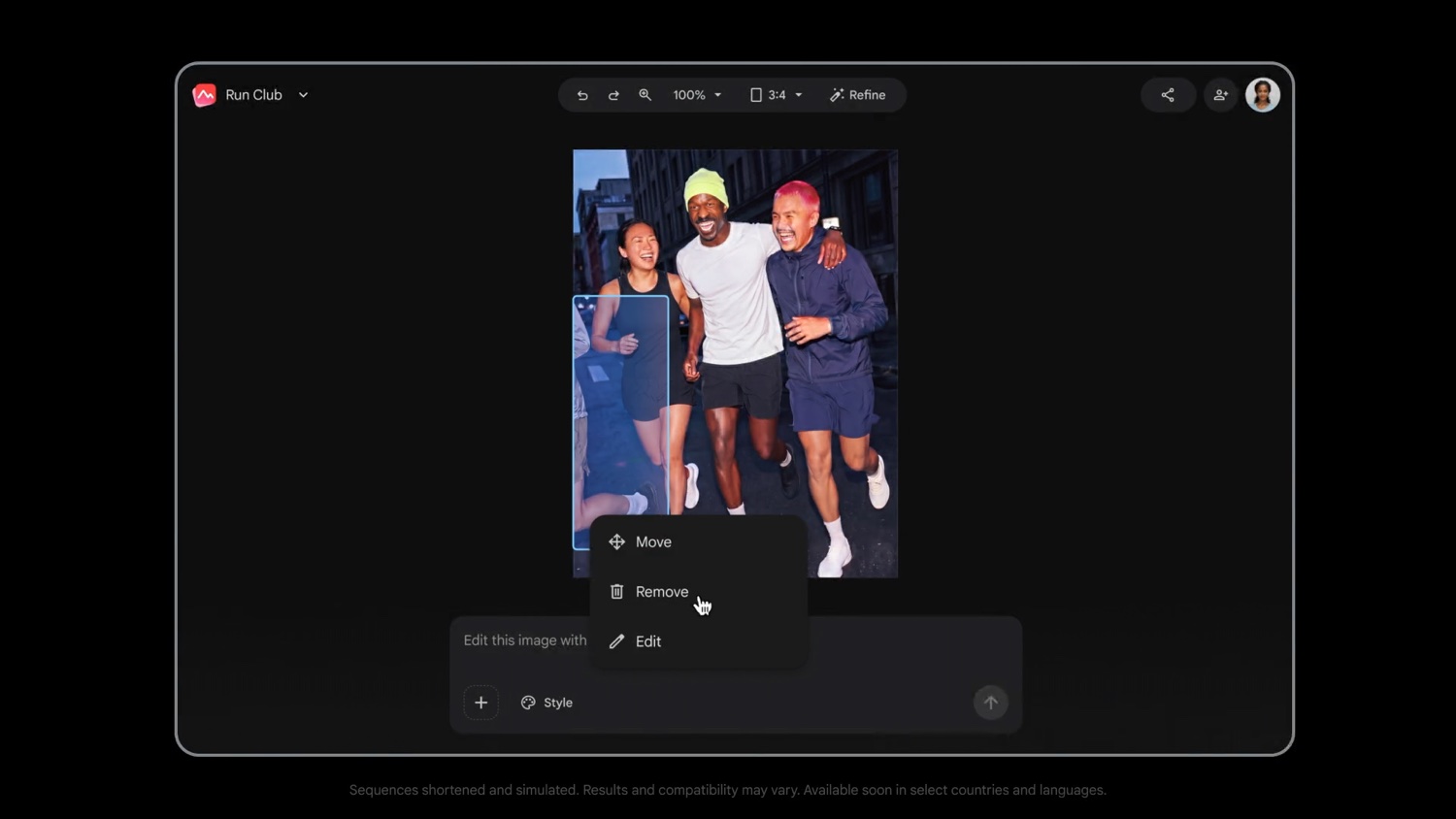
Task: Expand the Run Club project dropdown chevron
Action: (303, 95)
